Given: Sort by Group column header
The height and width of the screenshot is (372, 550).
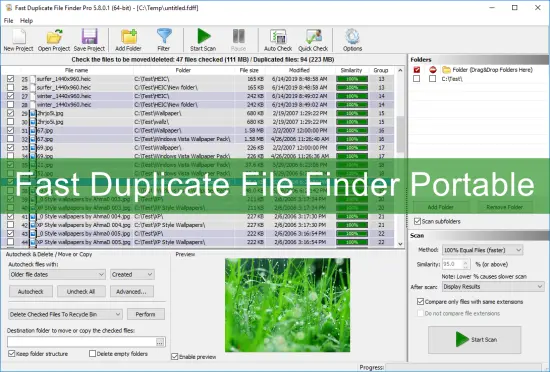Looking at the screenshot, I should click(x=381, y=70).
